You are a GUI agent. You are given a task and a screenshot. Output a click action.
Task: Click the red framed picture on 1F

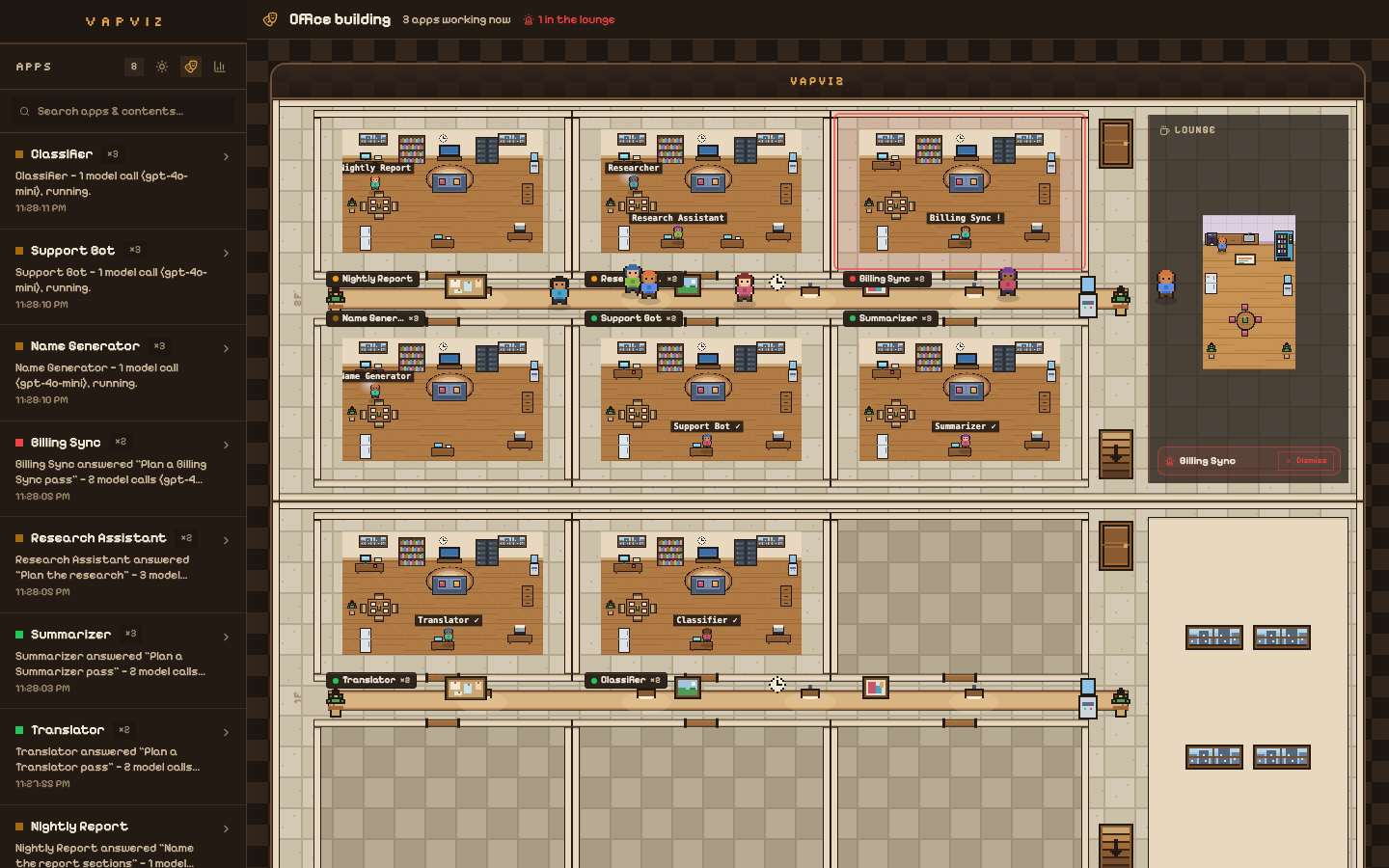875,688
